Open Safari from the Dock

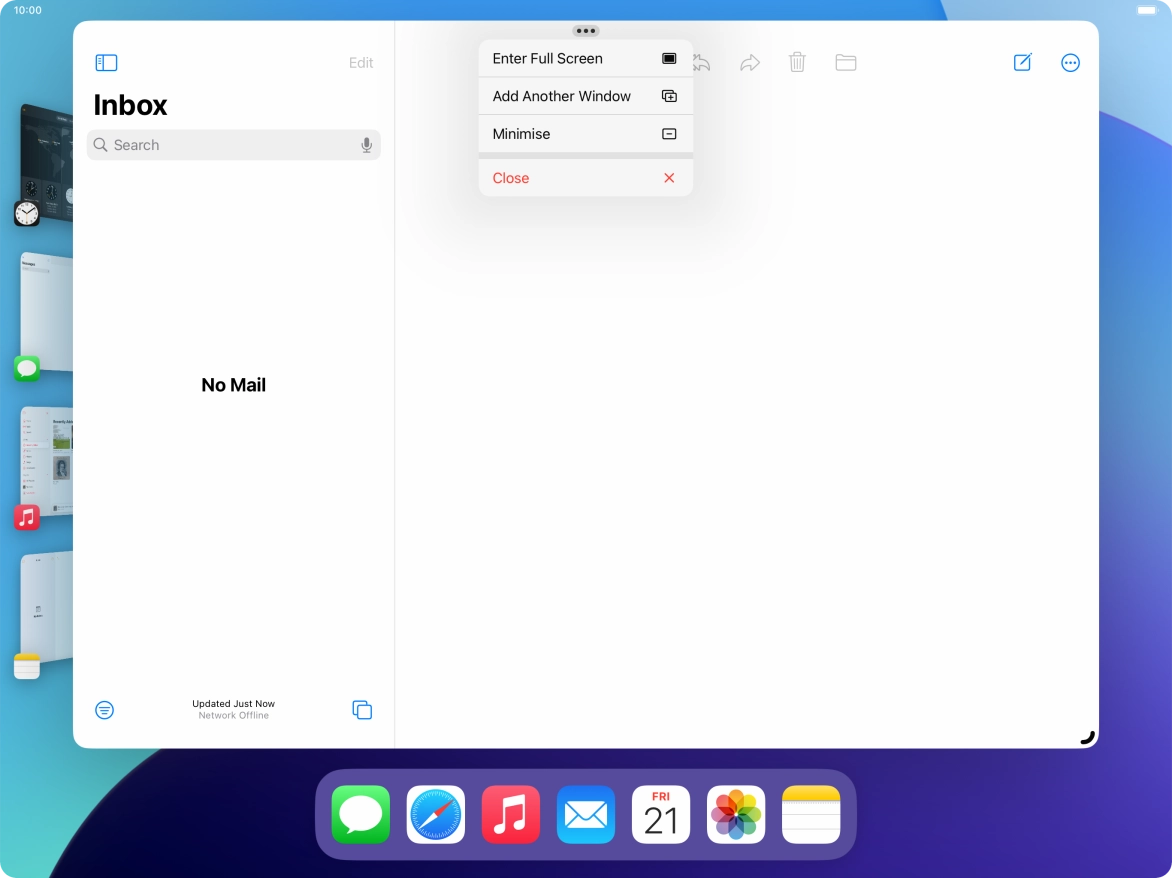(x=435, y=814)
